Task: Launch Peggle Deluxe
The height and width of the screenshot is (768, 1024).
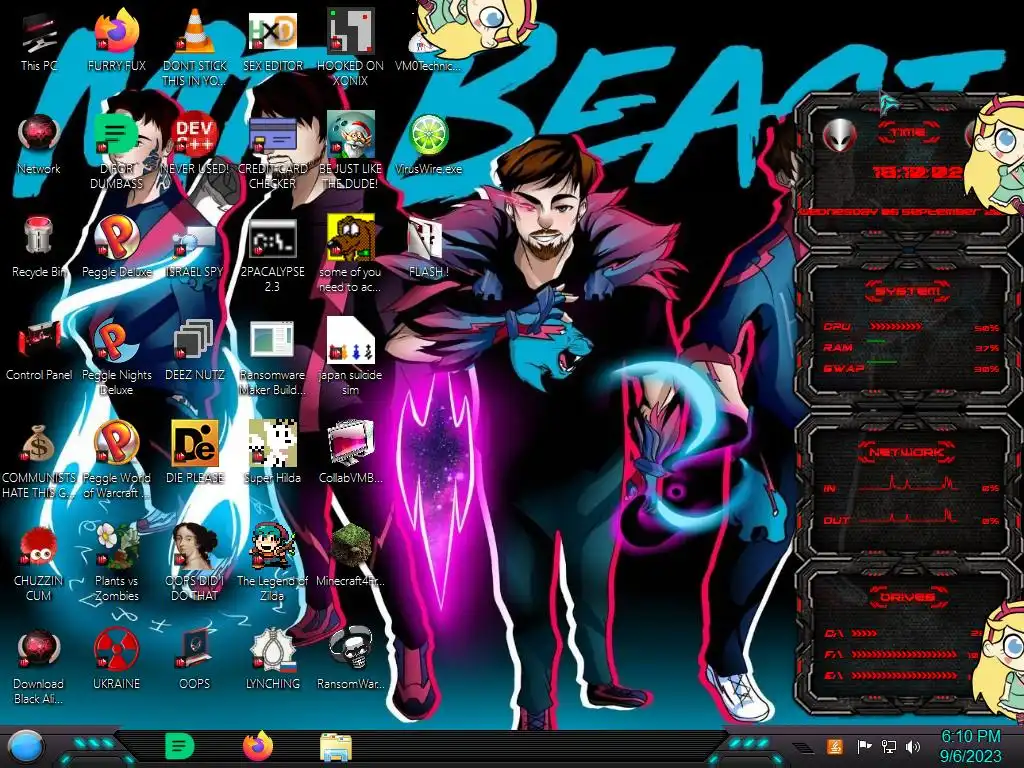Action: (116, 247)
